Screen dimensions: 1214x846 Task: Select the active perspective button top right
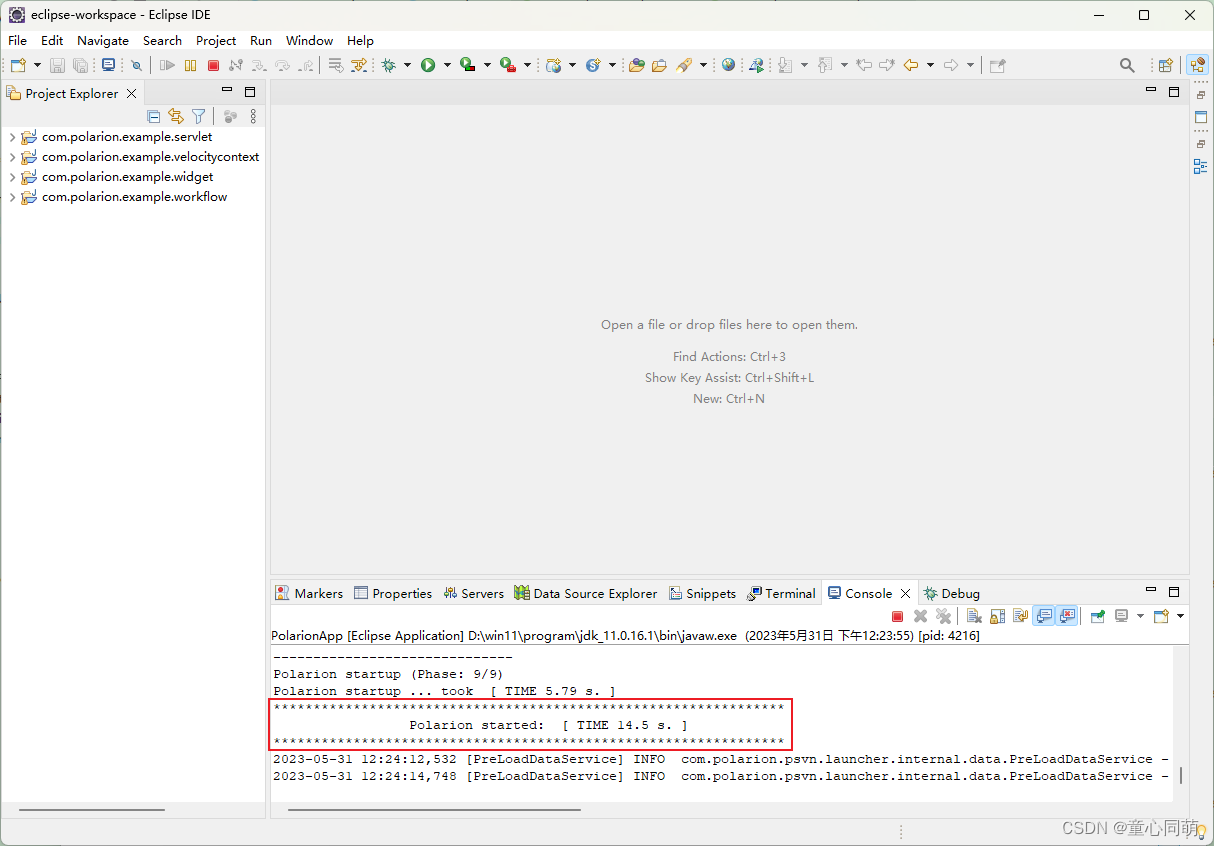coord(1197,65)
